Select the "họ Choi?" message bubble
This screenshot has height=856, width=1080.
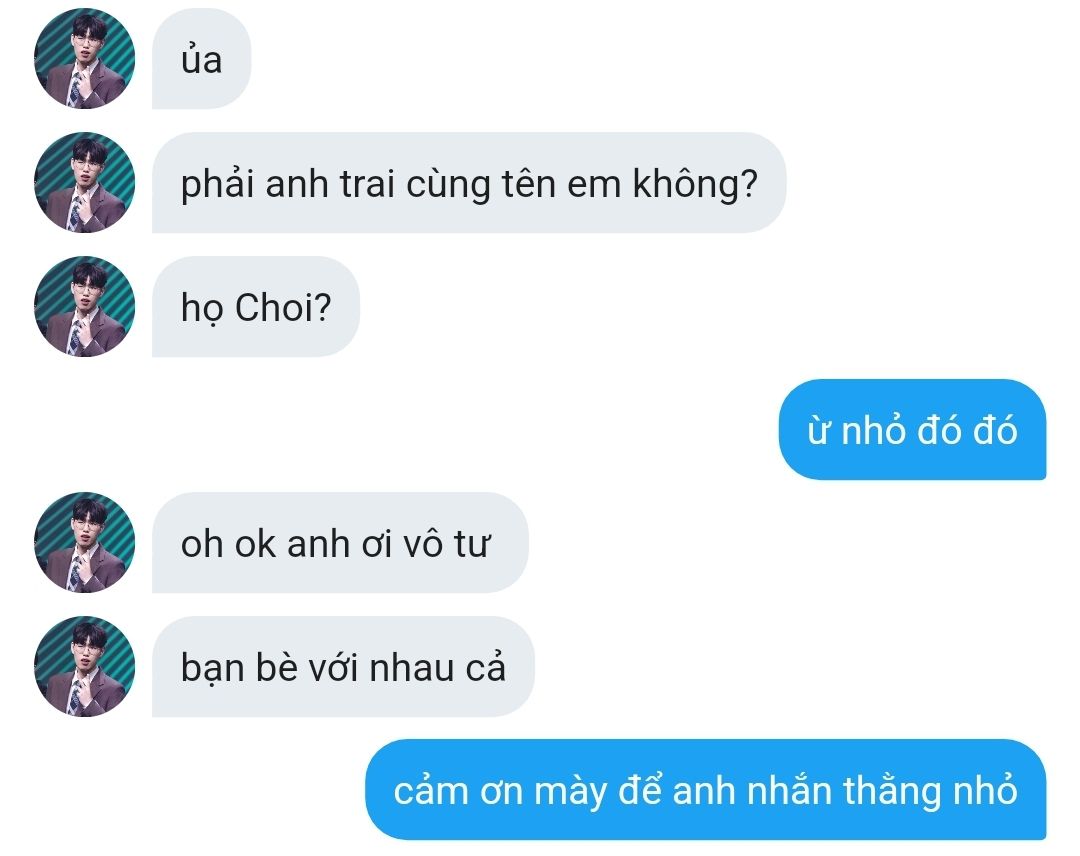(x=256, y=306)
